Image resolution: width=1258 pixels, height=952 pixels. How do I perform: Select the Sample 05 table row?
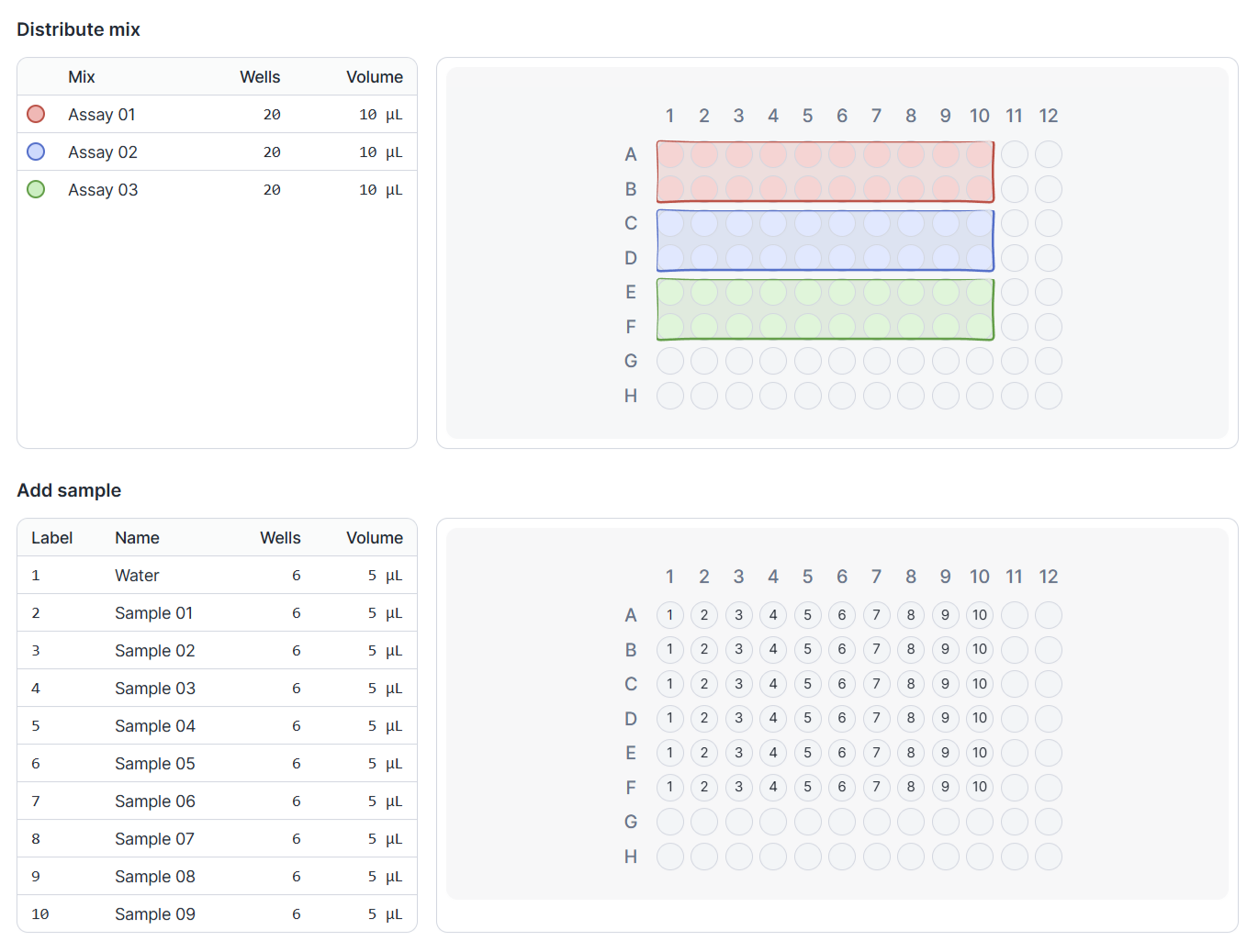(217, 764)
